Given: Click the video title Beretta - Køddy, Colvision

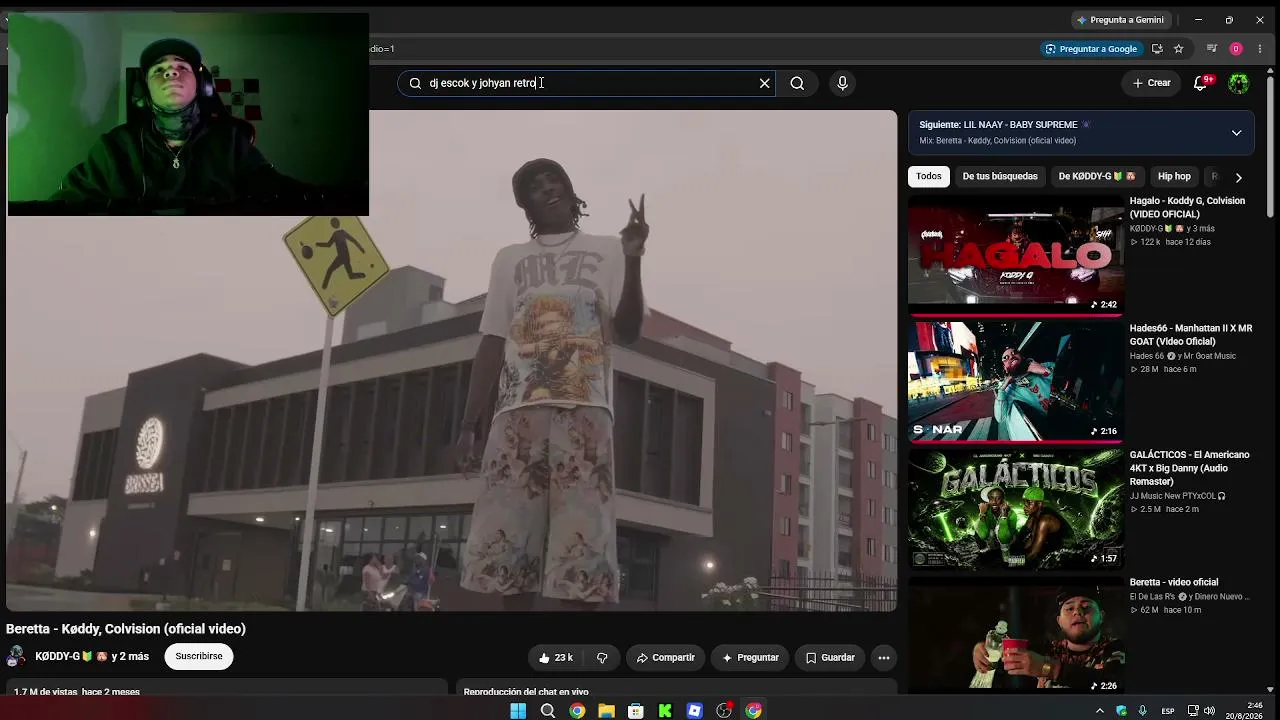Looking at the screenshot, I should 126,629.
